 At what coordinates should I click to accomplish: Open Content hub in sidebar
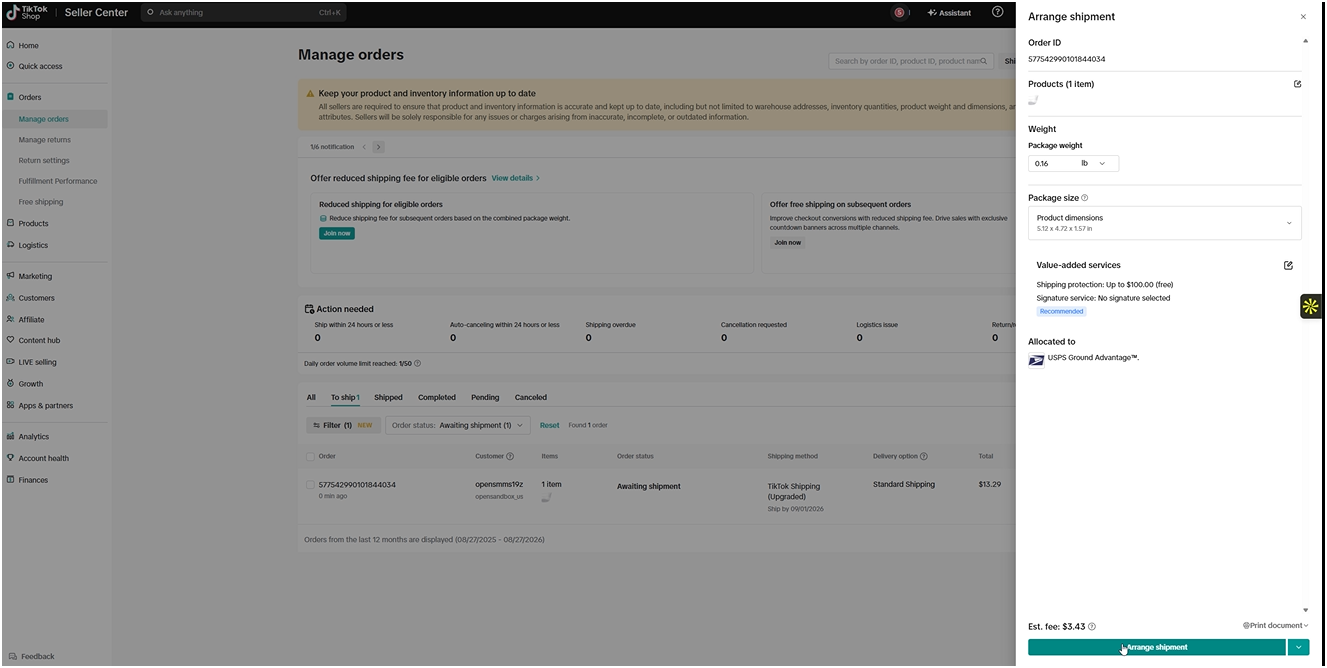click(39, 340)
